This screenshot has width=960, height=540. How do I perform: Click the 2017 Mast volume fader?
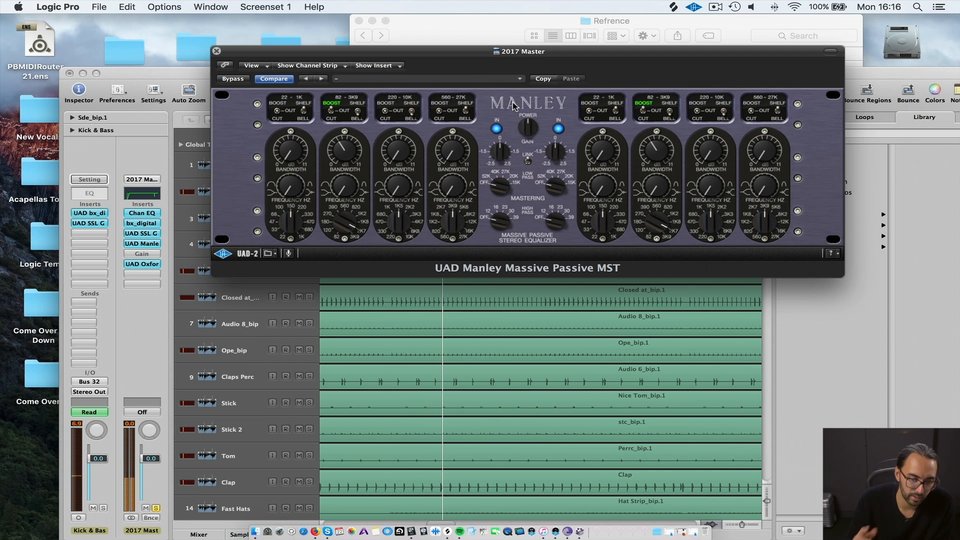coord(151,458)
